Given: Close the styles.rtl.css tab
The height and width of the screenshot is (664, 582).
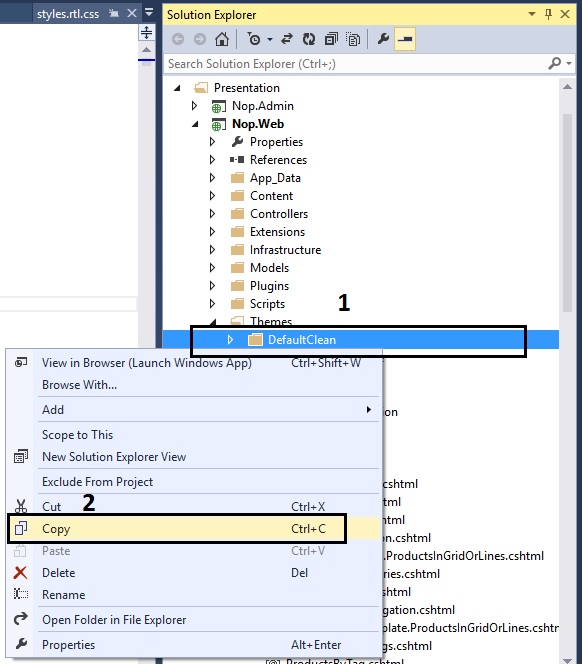Looking at the screenshot, I should pos(132,14).
